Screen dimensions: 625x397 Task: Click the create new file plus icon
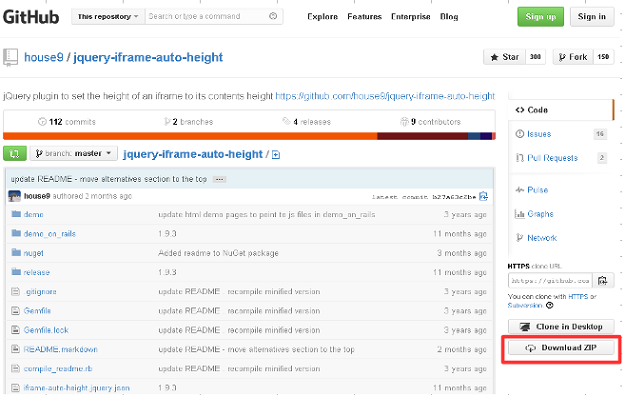pos(276,155)
